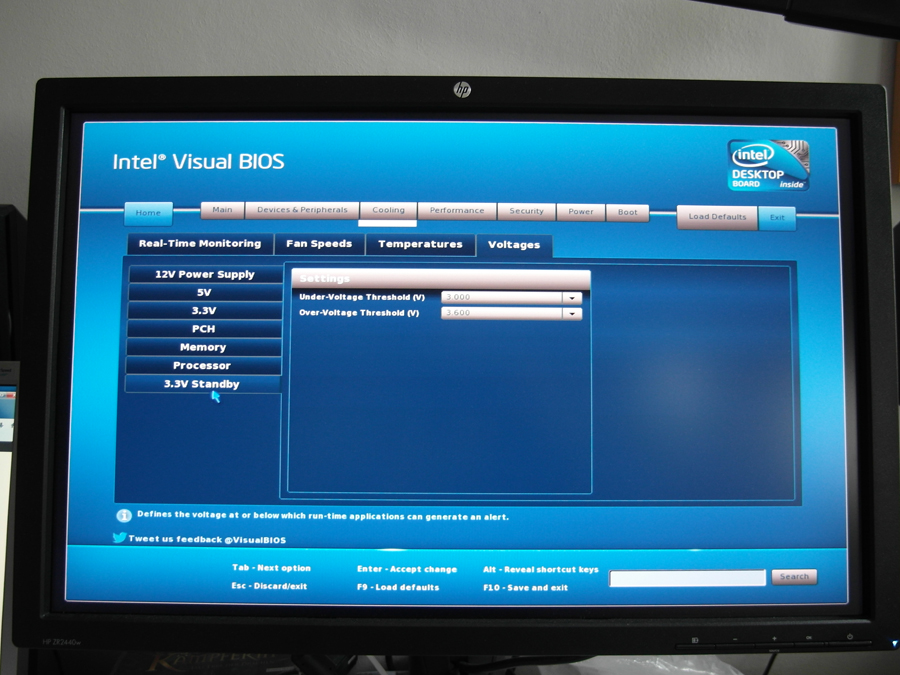
Task: Open Devices & Peripherals menu
Action: tap(302, 210)
